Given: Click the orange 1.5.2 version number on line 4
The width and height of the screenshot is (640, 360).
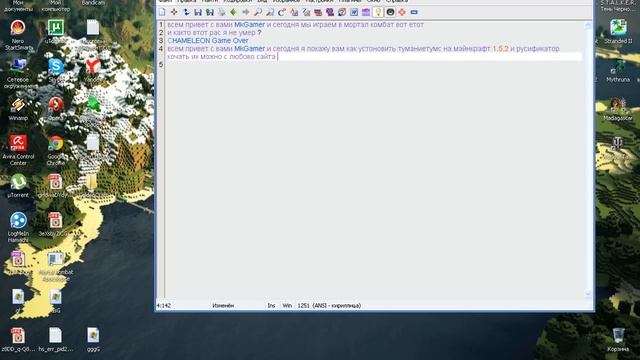Looking at the screenshot, I should point(500,49).
